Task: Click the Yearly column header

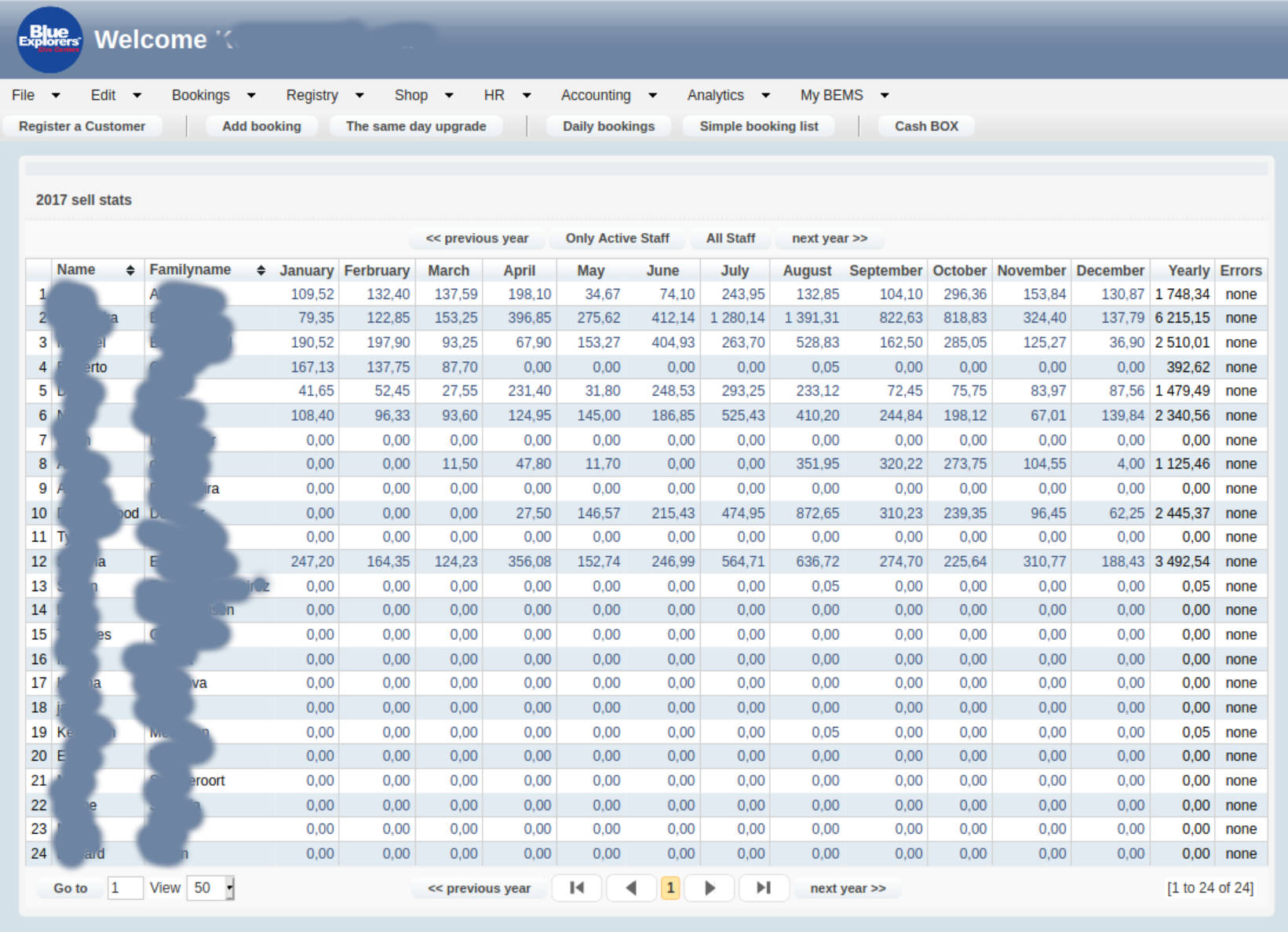Action: point(1188,270)
